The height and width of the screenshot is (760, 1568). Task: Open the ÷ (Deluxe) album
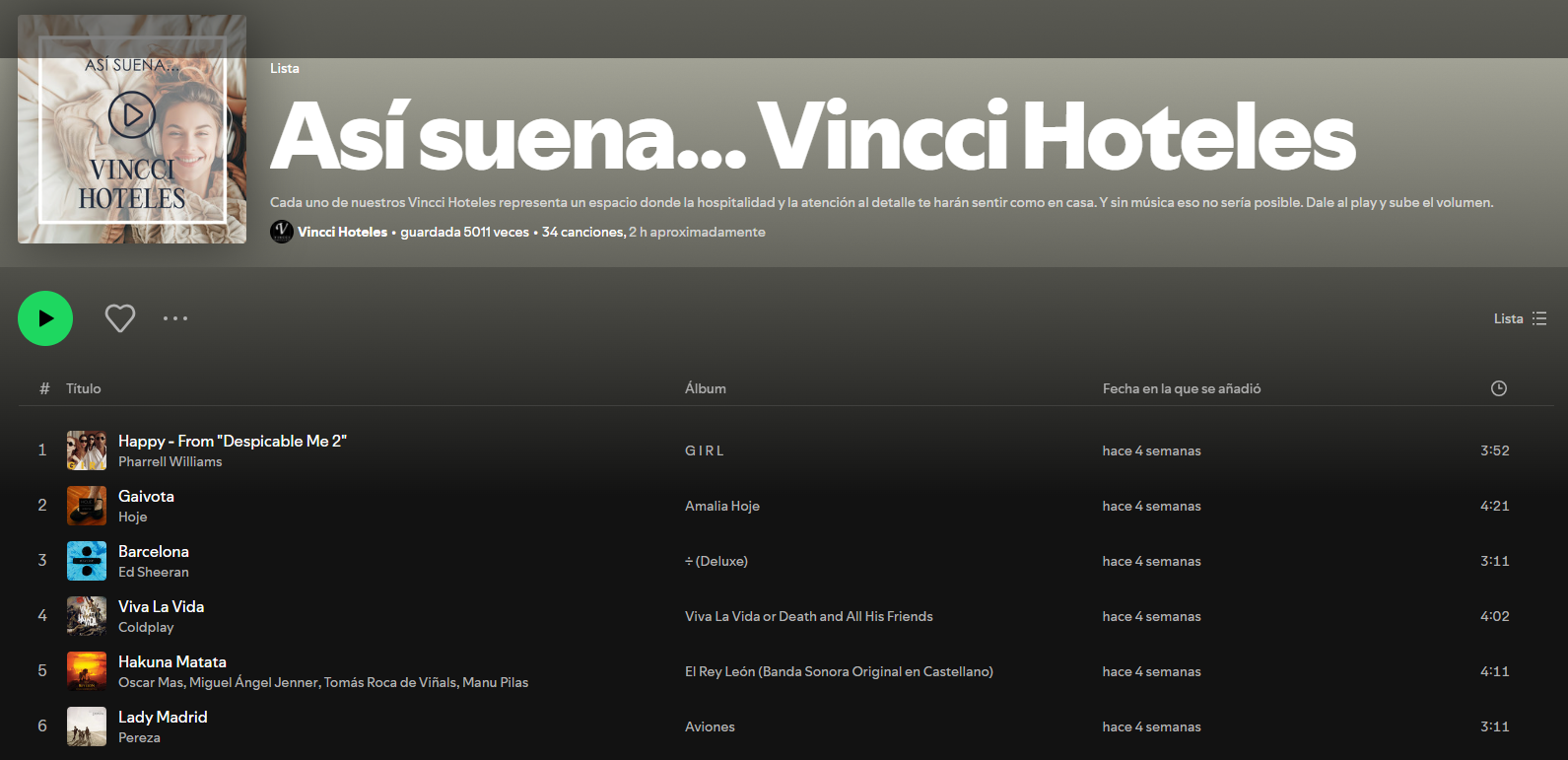click(x=716, y=561)
